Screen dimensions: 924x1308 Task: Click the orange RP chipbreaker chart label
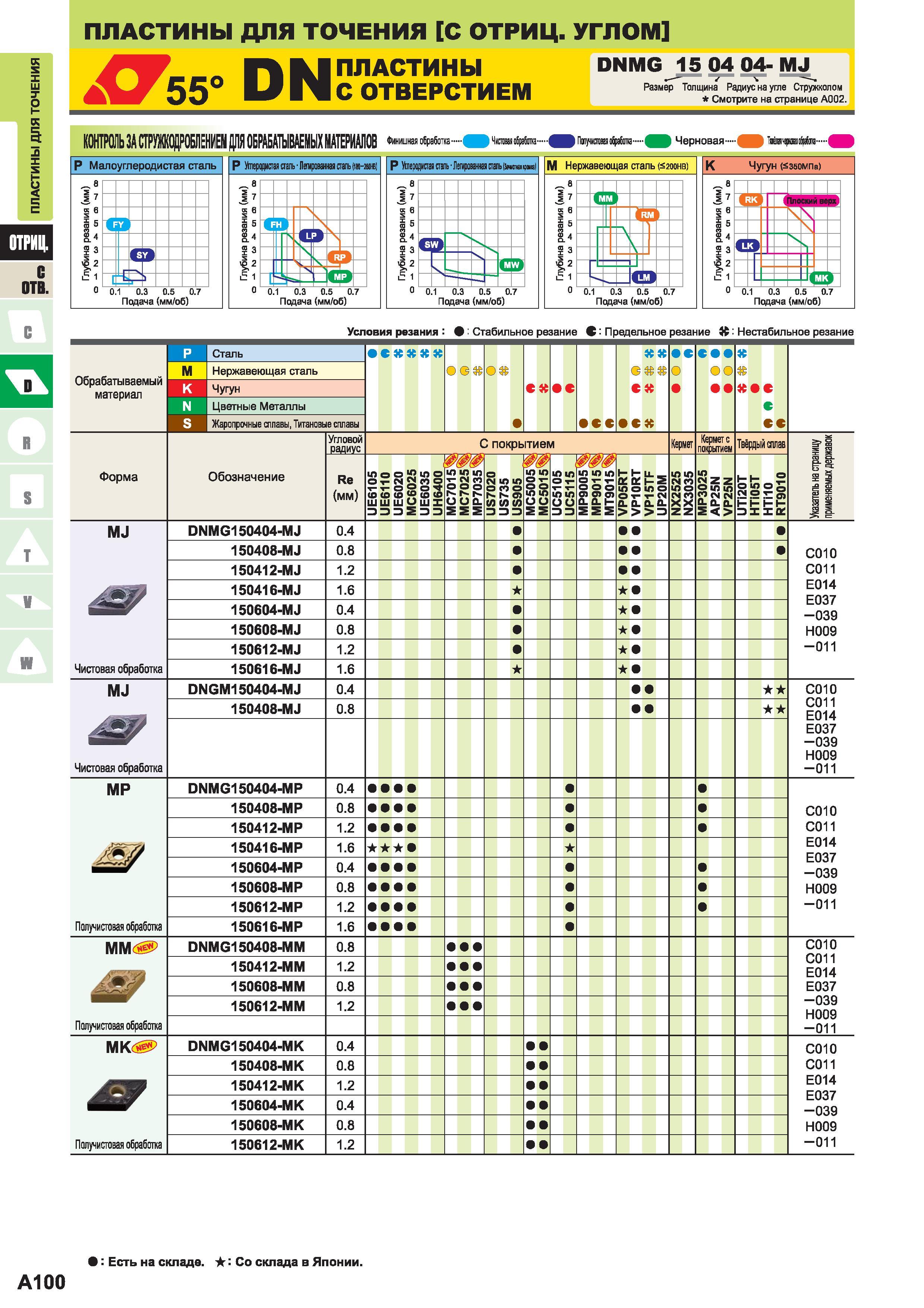pyautogui.click(x=339, y=258)
